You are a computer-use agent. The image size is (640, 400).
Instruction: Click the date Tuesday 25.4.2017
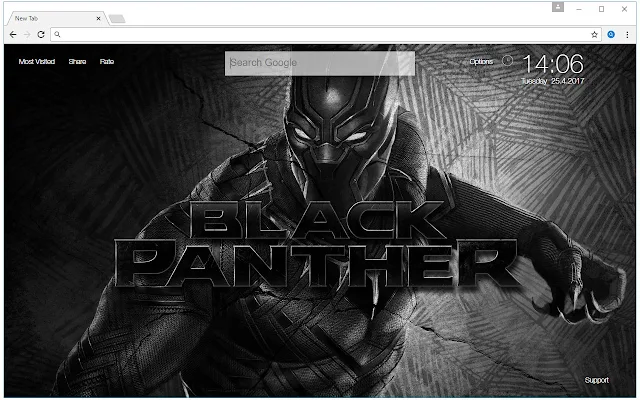coord(553,81)
